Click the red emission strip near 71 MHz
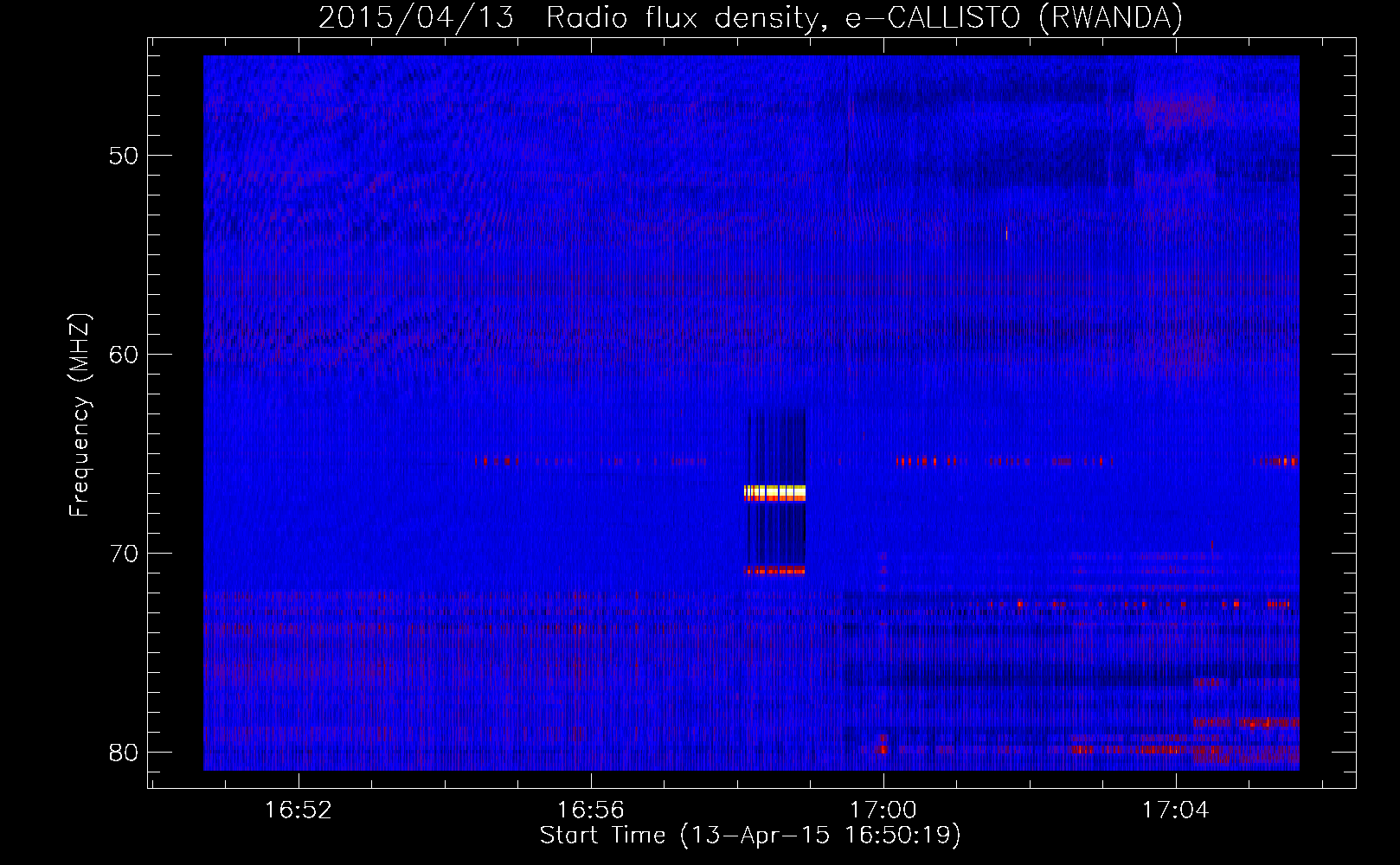 point(776,570)
